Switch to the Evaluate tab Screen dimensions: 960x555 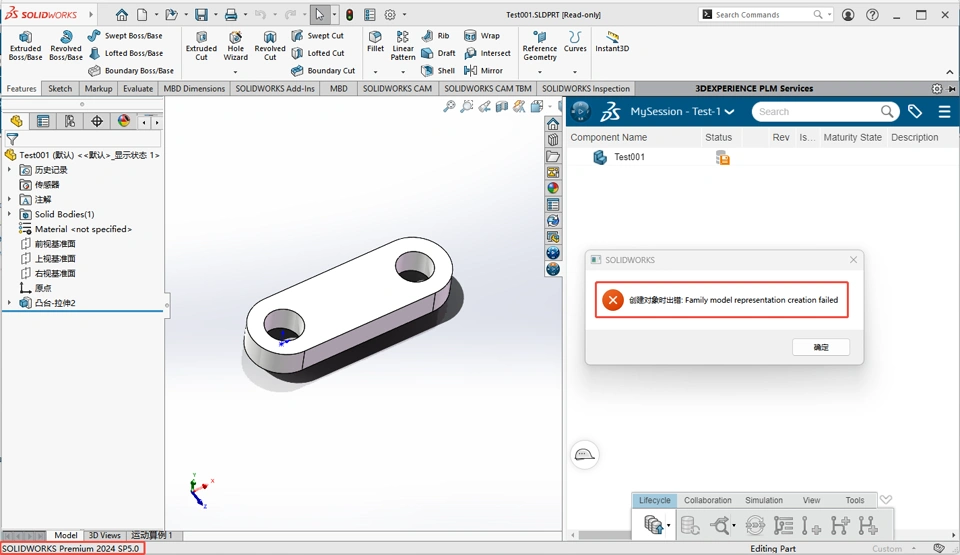tap(138, 88)
